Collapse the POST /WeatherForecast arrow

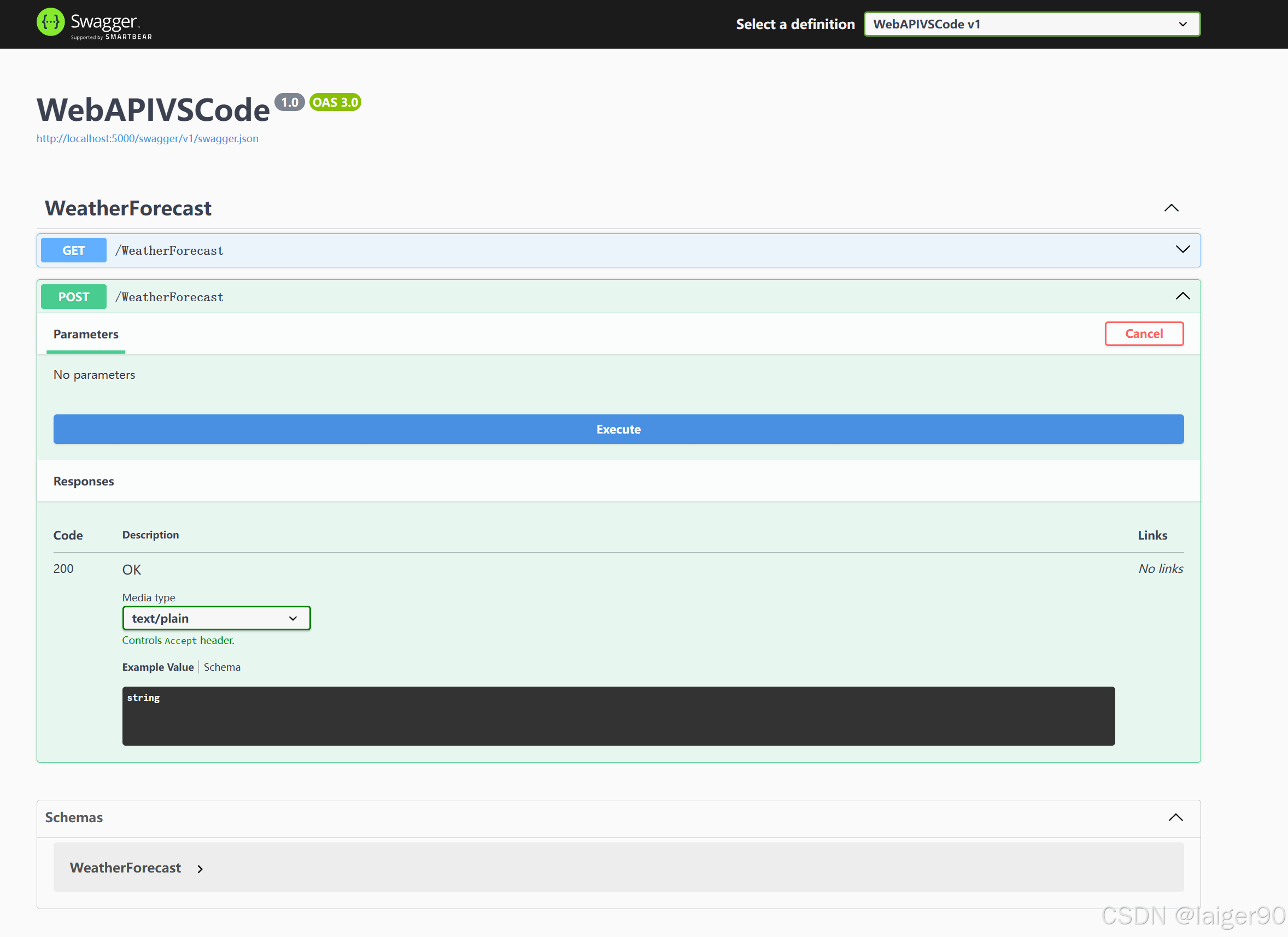[1182, 296]
